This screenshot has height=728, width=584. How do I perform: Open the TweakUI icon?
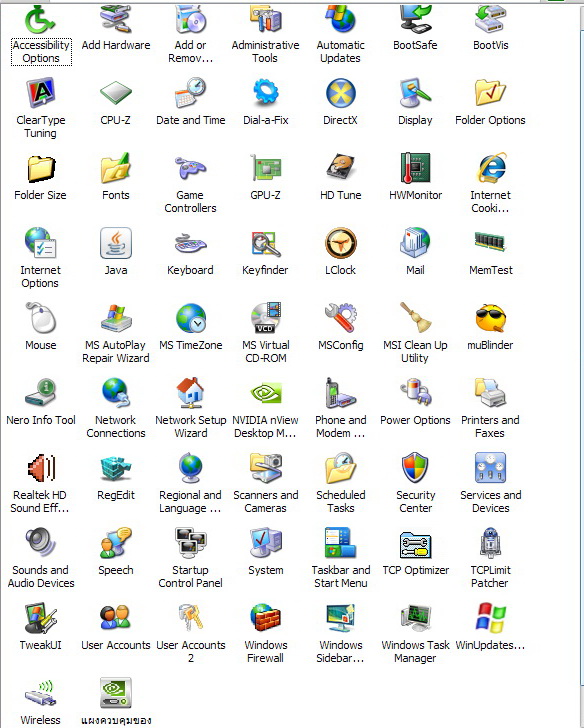click(40, 618)
